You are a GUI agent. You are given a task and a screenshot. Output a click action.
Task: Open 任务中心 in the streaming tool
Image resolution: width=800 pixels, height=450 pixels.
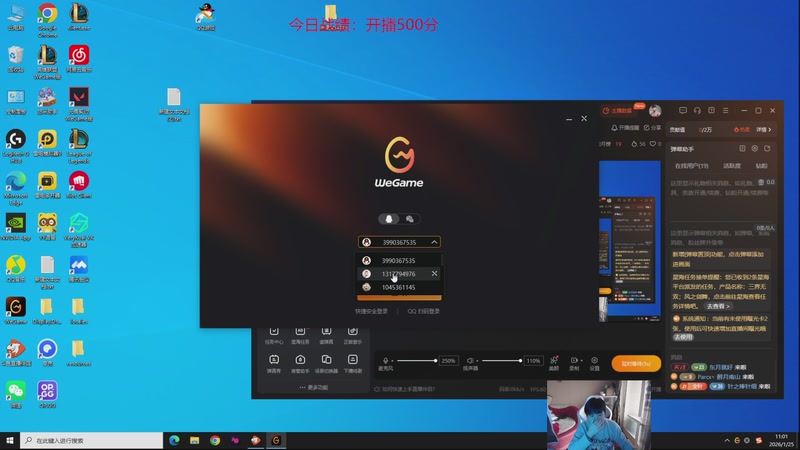point(274,336)
